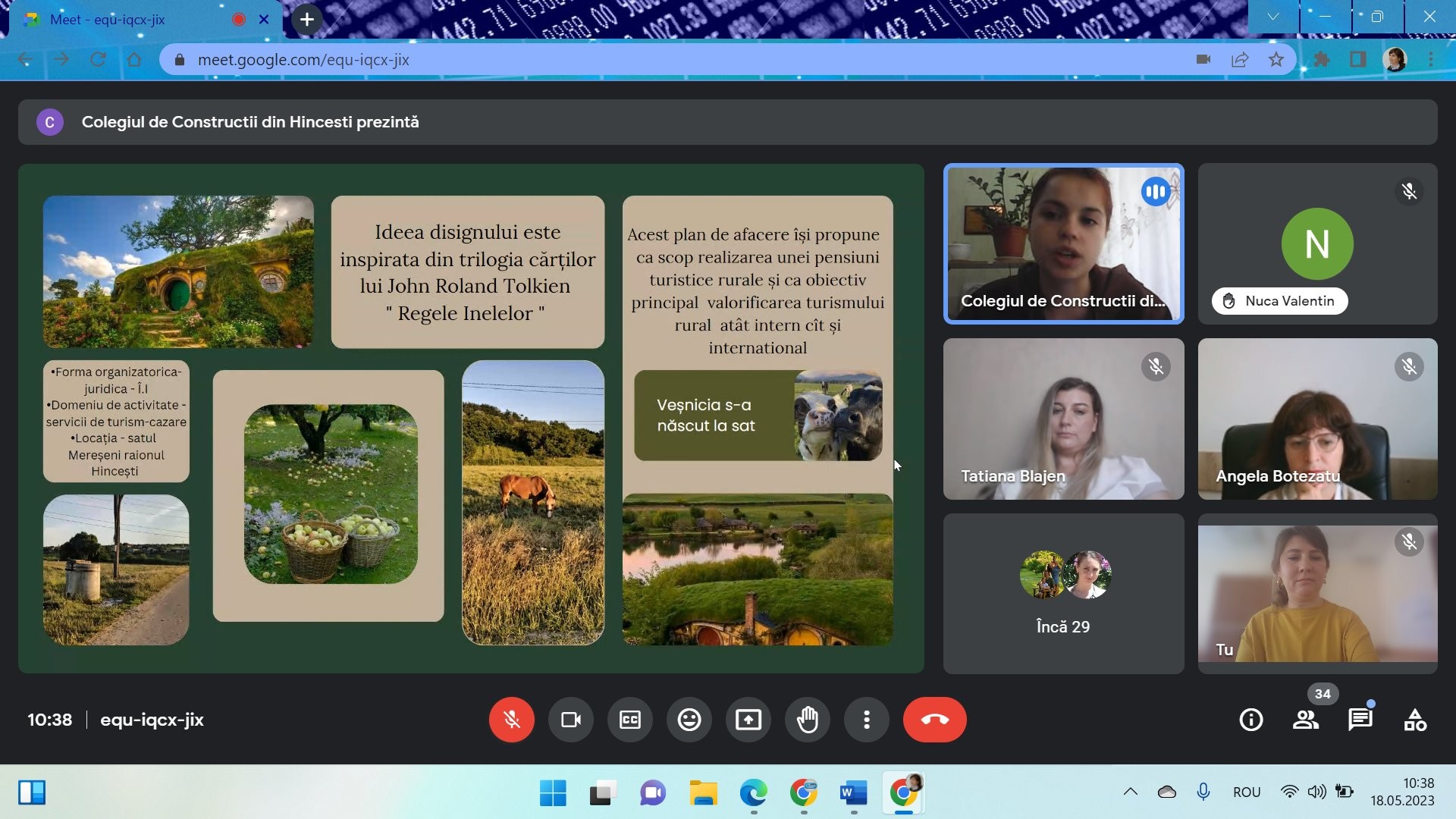The width and height of the screenshot is (1456, 819).
Task: Share this page from address bar
Action: pos(1240,60)
